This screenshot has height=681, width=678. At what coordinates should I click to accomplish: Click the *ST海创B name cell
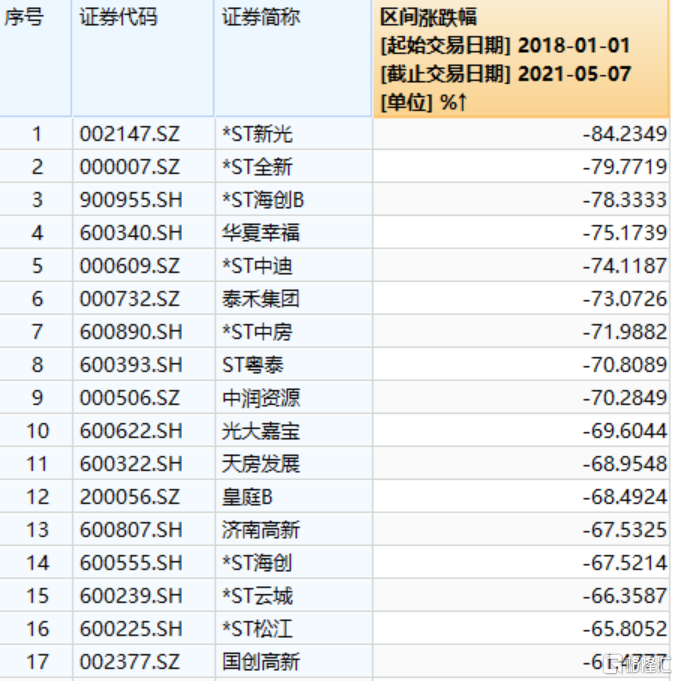pyautogui.click(x=263, y=200)
